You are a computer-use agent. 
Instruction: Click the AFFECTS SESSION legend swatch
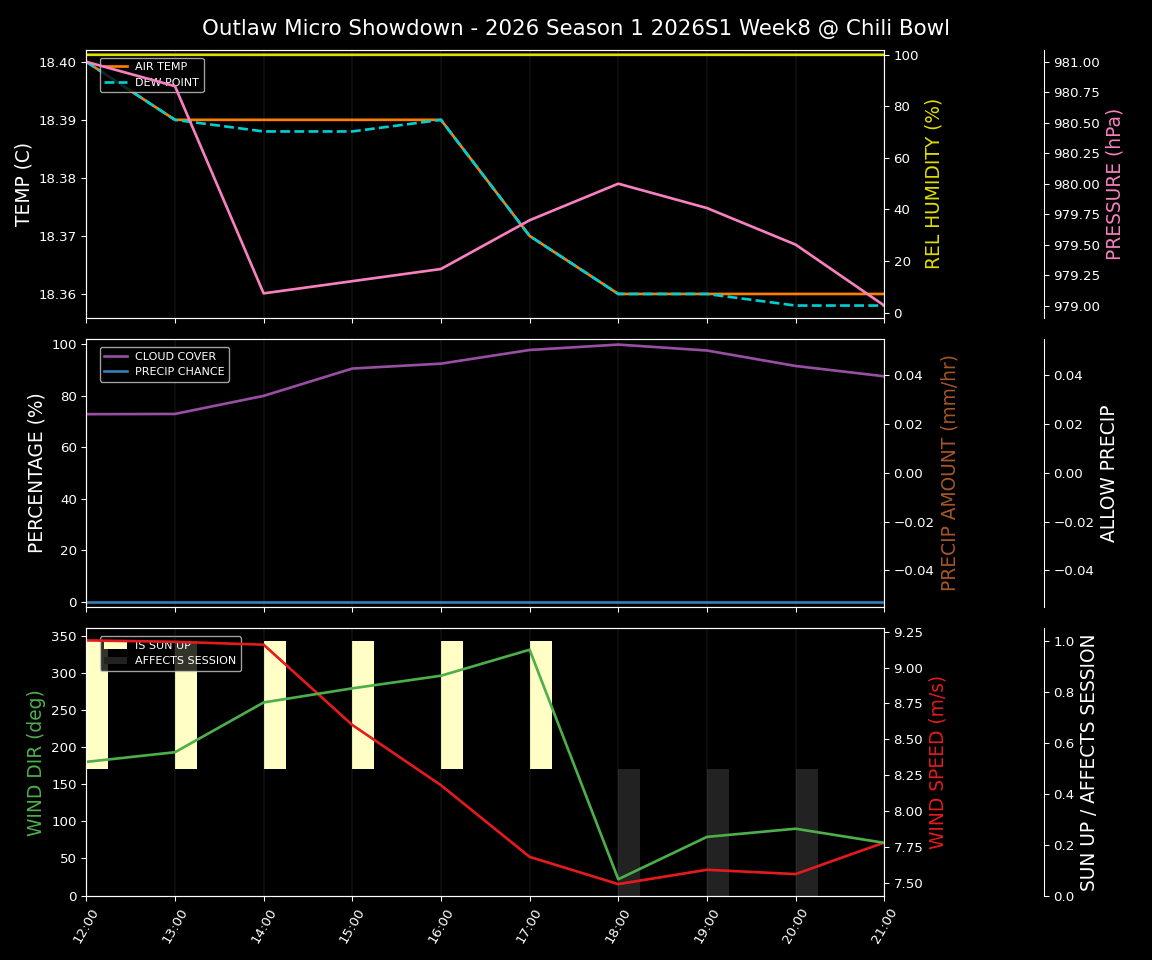[115, 661]
